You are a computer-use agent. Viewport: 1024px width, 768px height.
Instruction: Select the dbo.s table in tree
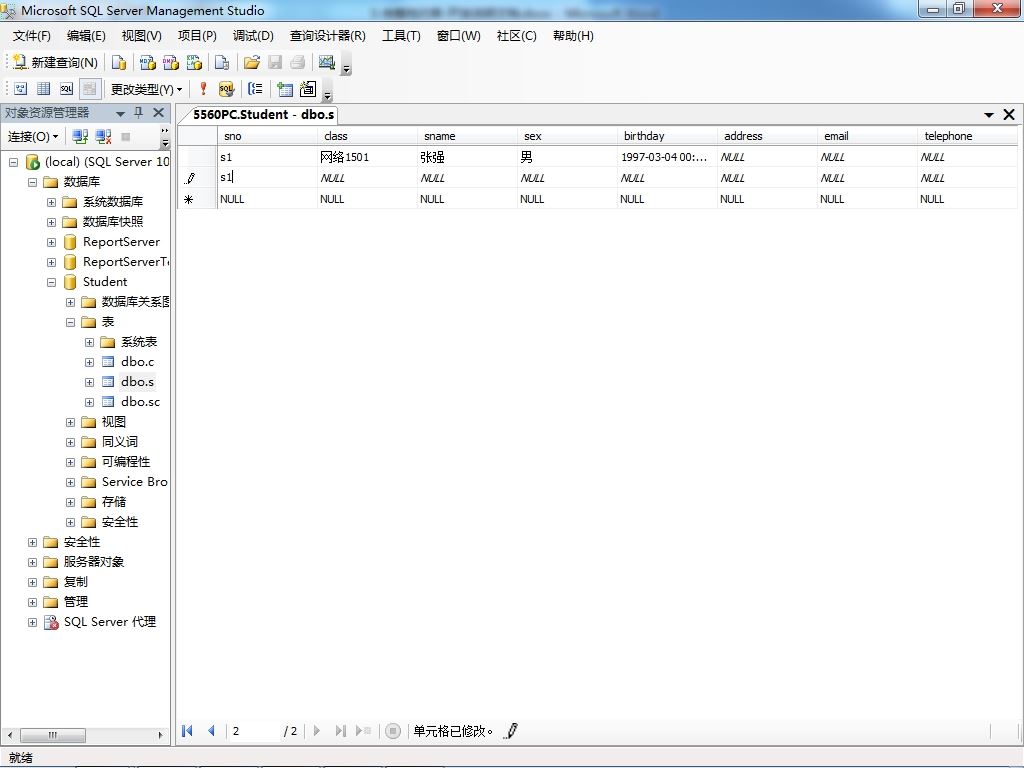(x=137, y=381)
